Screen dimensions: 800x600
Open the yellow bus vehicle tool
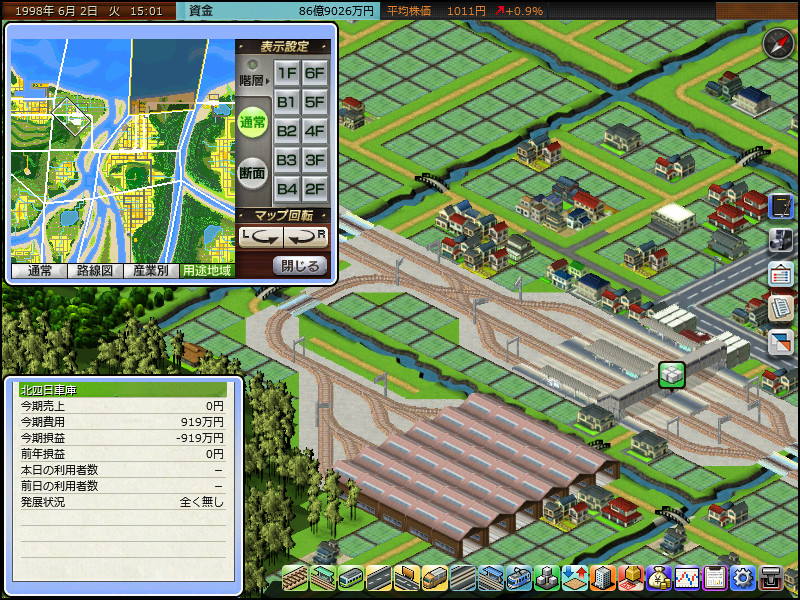point(435,579)
